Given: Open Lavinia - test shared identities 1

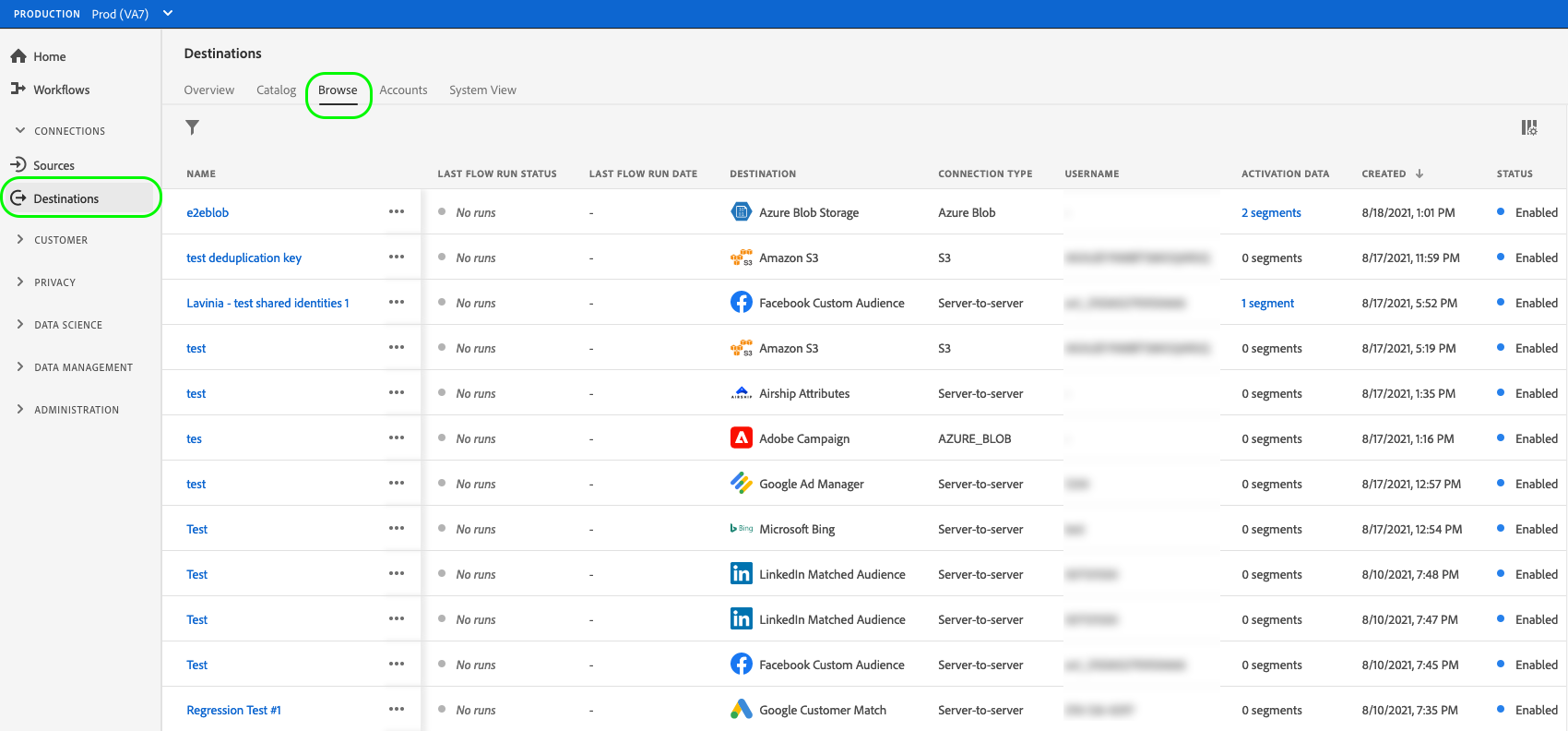Looking at the screenshot, I should coord(267,303).
